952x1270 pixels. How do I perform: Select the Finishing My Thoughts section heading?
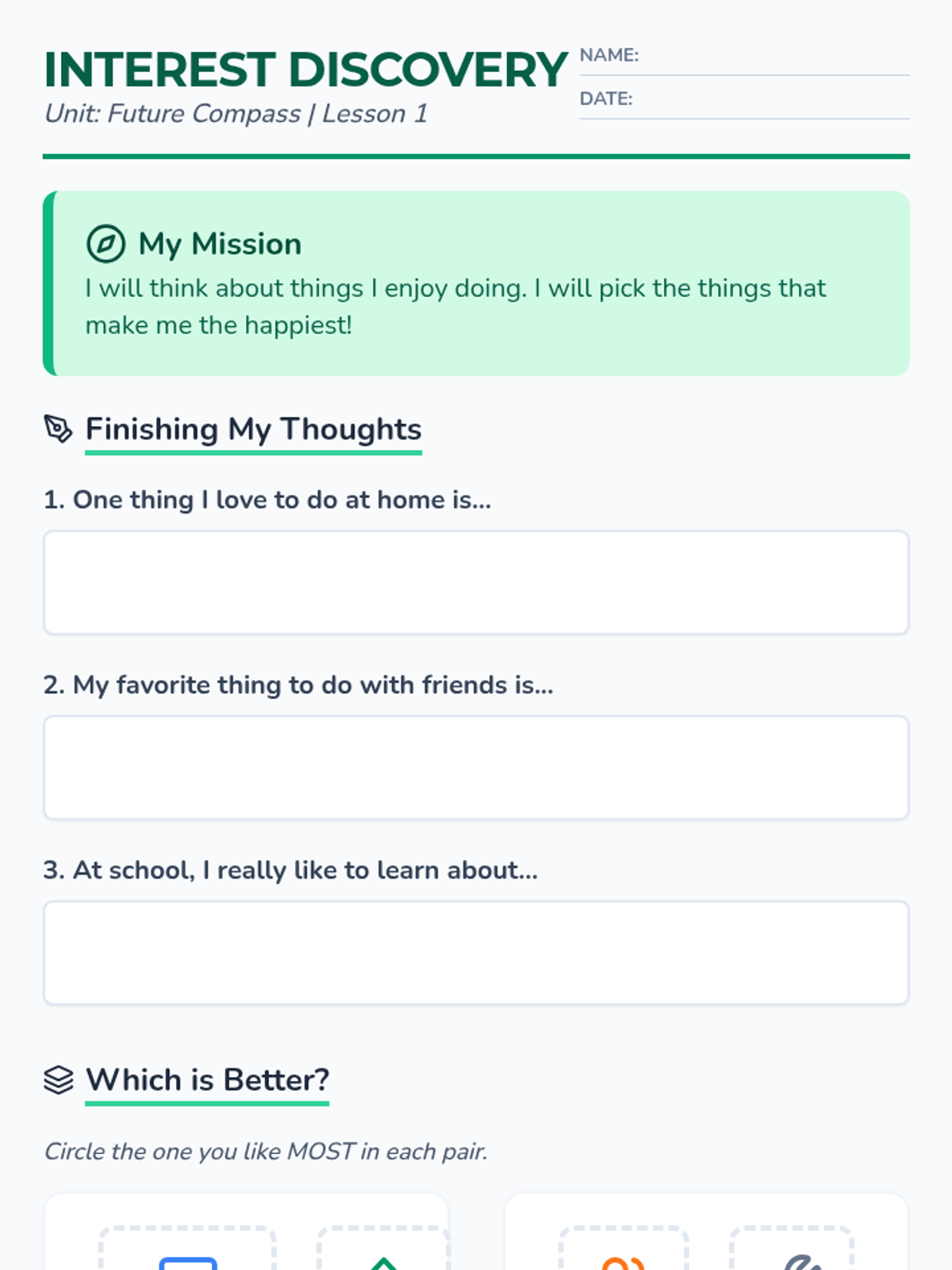[253, 429]
